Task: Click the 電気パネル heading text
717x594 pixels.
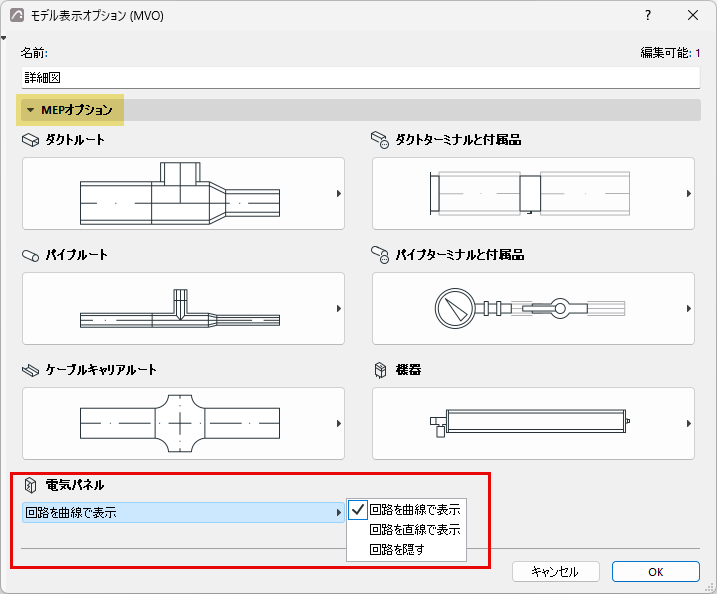Action: click(x=75, y=485)
